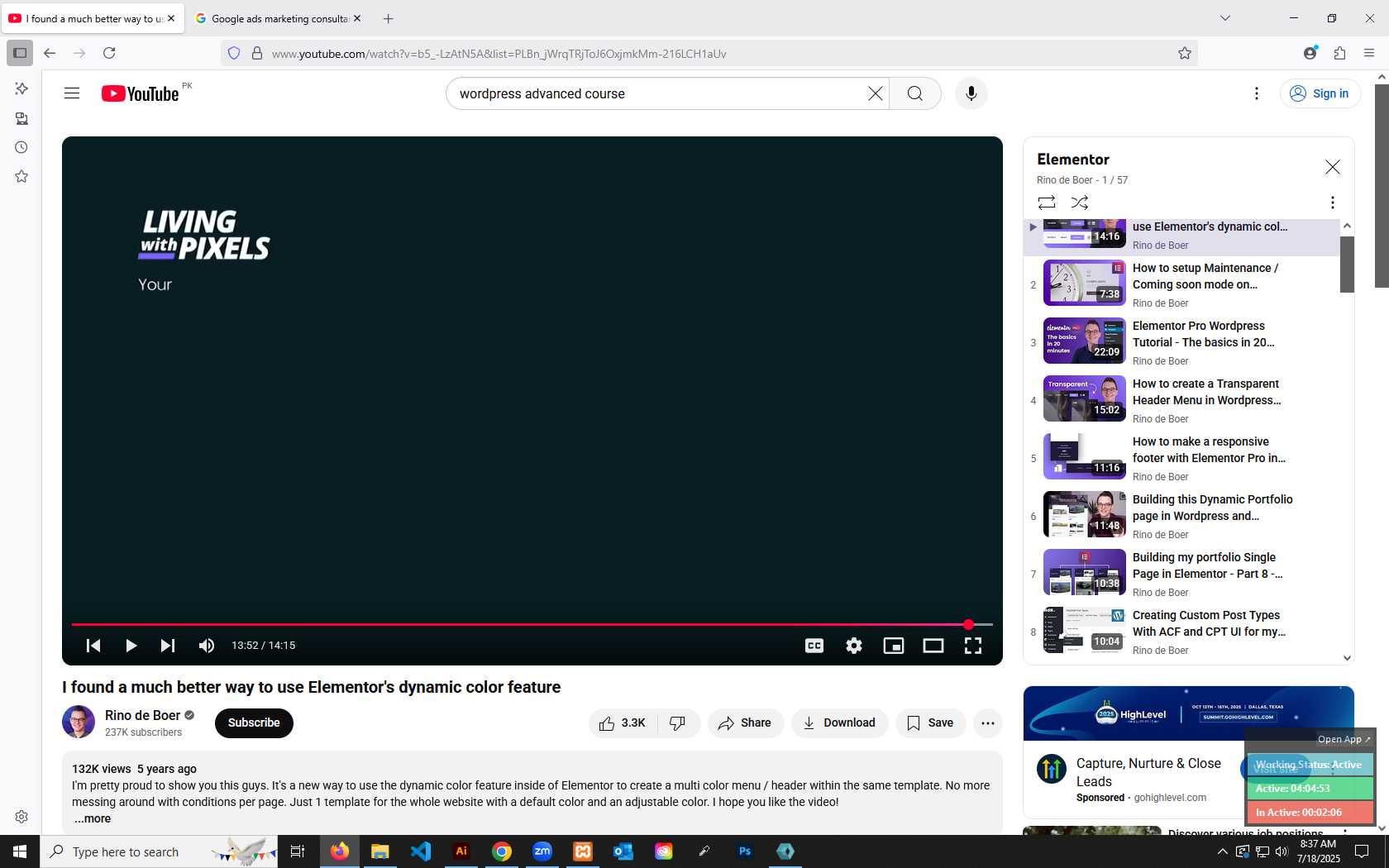Seek on the red video progress bar
This screenshot has width=1389, height=868.
tap(532, 624)
